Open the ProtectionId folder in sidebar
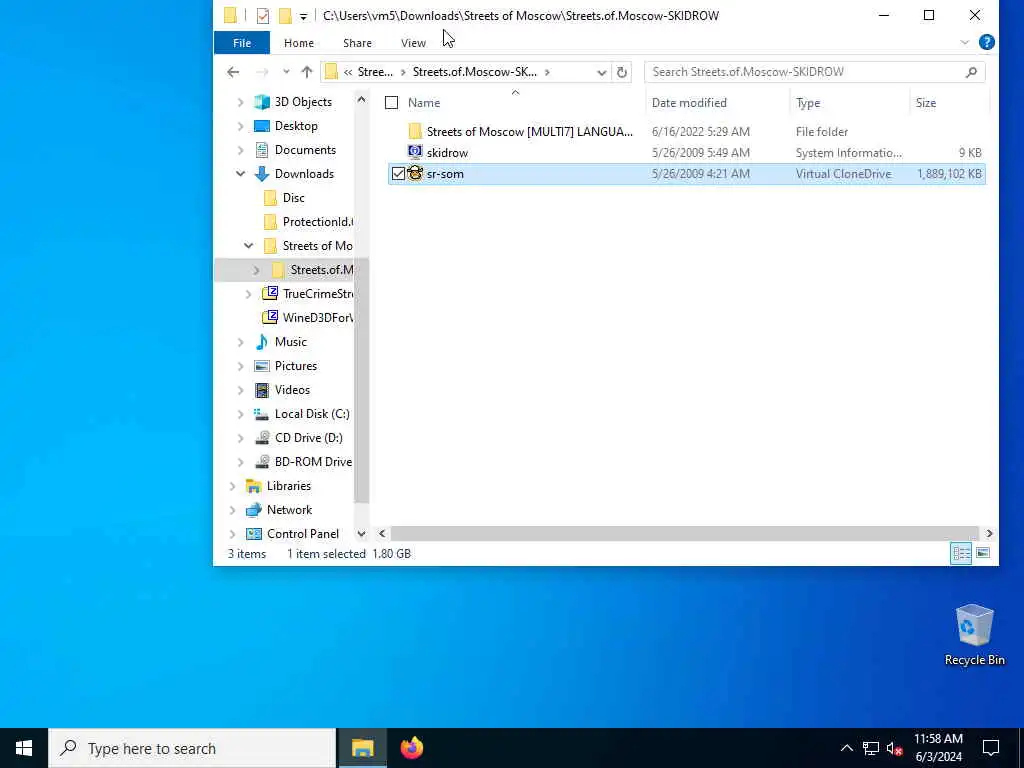Image resolution: width=1024 pixels, height=768 pixels. pos(317,222)
